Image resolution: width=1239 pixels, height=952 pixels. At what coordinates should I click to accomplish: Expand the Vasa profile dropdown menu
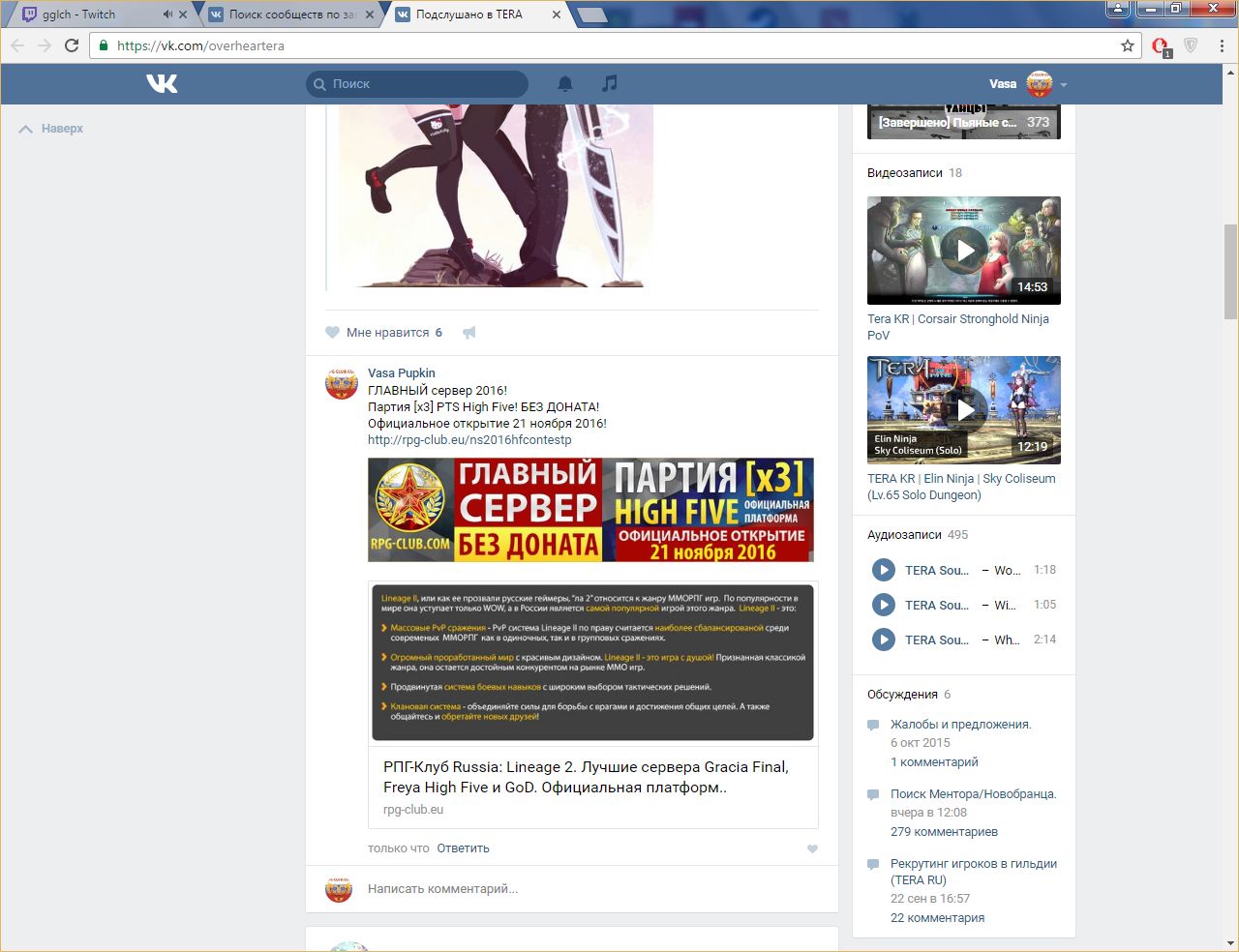point(1064,85)
